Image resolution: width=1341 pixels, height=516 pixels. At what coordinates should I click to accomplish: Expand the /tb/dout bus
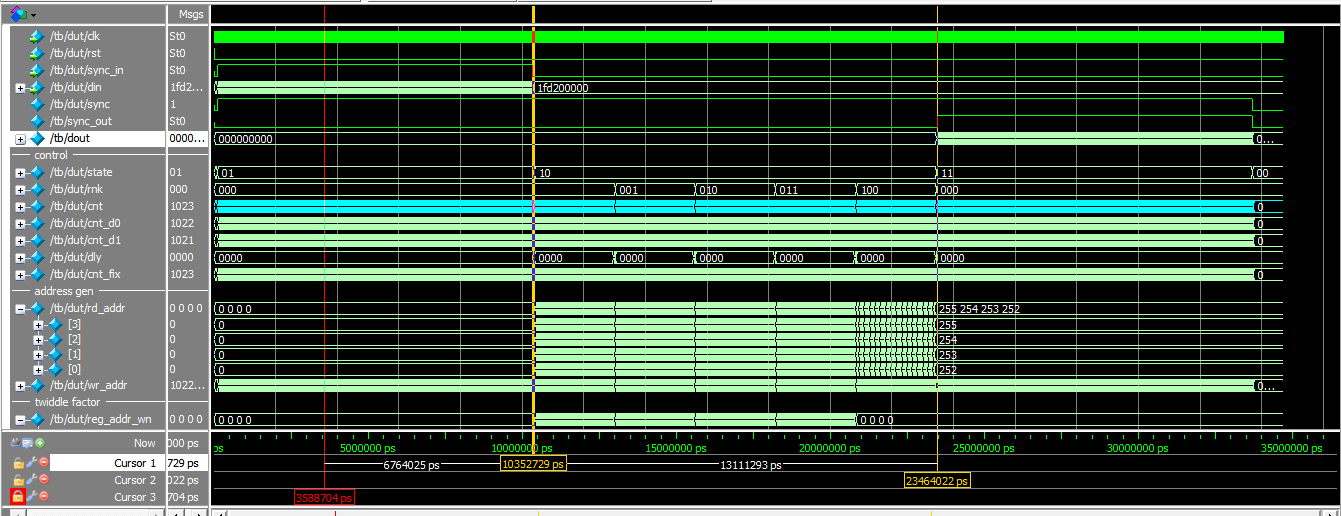(x=21, y=139)
